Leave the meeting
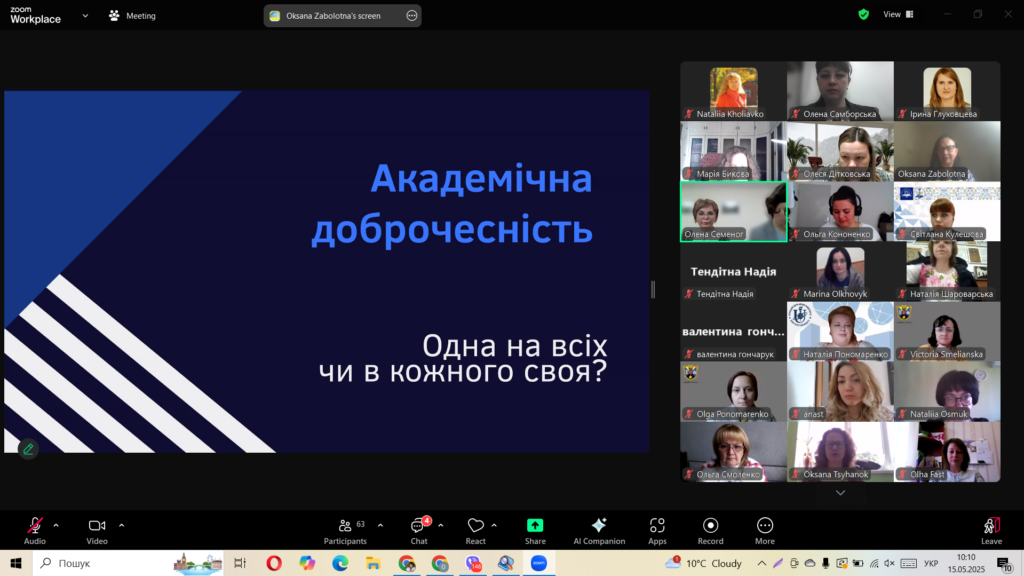The width and height of the screenshot is (1024, 576). [x=991, y=530]
